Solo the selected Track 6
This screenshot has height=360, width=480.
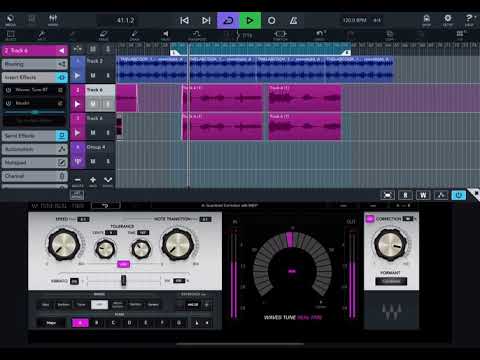click(108, 104)
